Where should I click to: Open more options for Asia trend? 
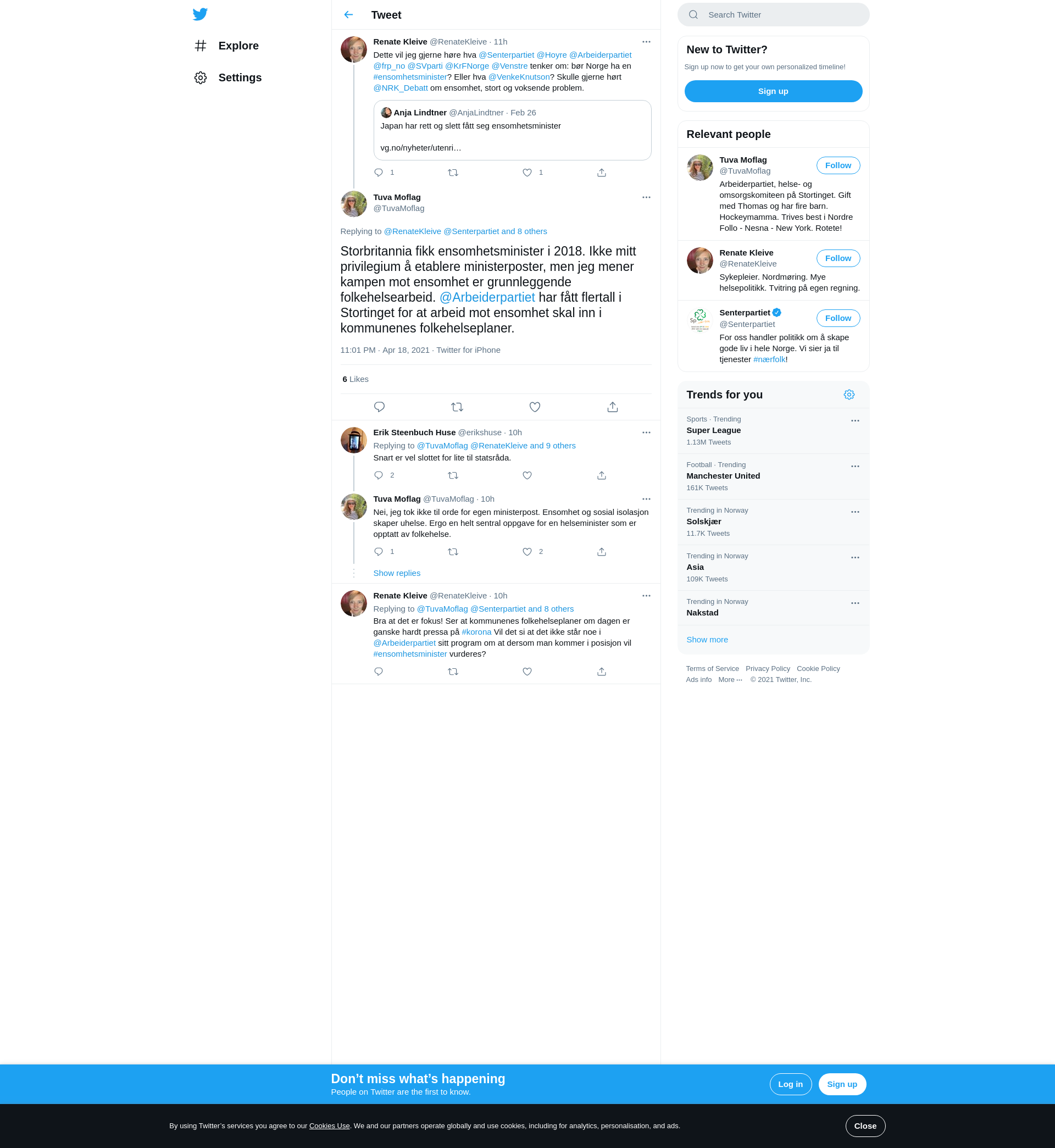pyautogui.click(x=855, y=558)
